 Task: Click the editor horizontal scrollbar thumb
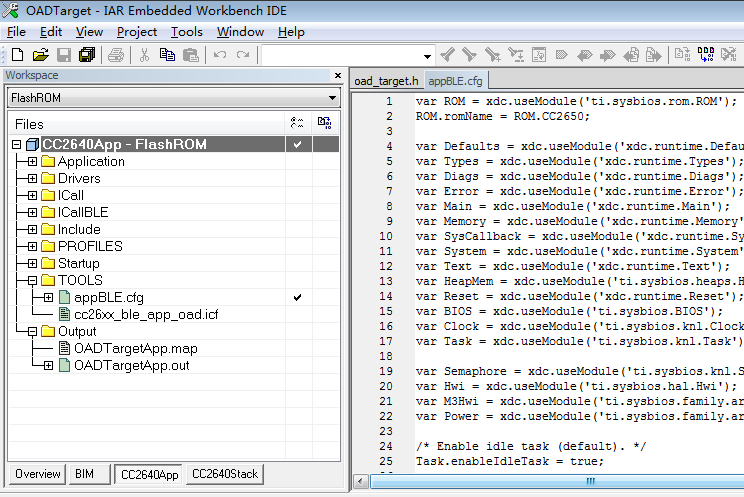557,481
